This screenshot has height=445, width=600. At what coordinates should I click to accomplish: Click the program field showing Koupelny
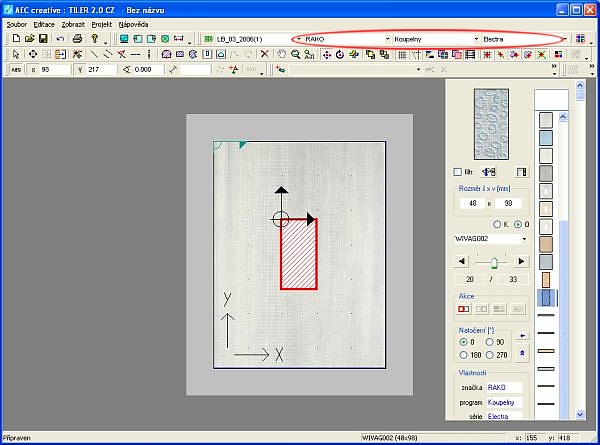coord(504,403)
